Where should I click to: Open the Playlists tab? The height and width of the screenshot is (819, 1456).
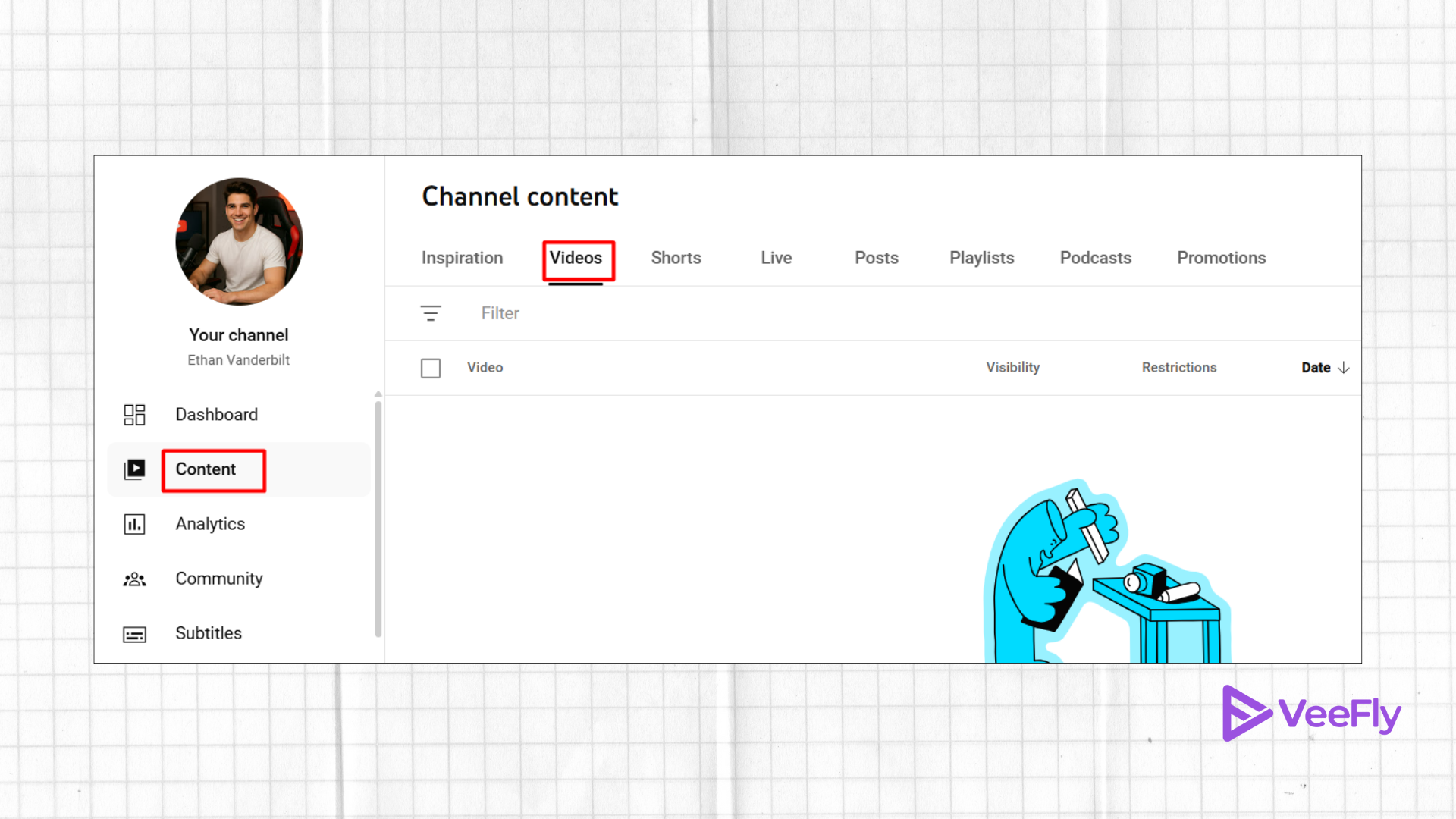click(981, 258)
